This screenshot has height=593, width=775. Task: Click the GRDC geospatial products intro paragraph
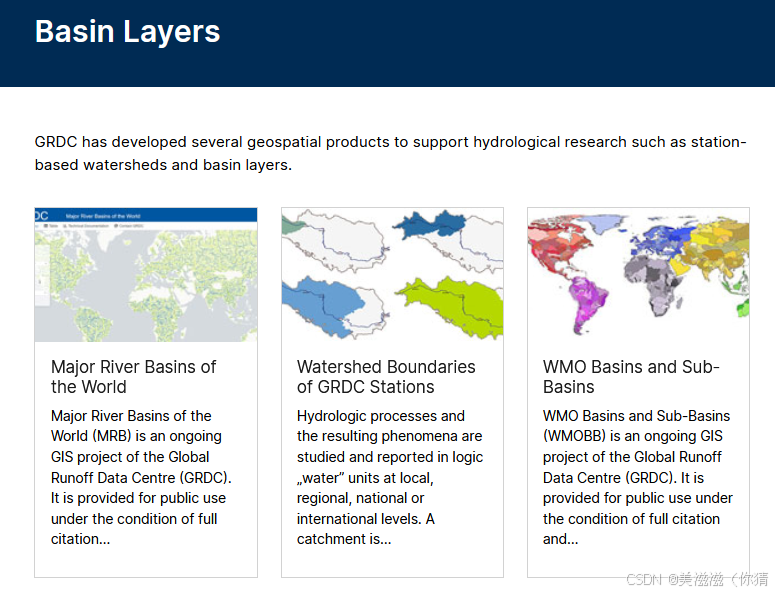point(390,153)
